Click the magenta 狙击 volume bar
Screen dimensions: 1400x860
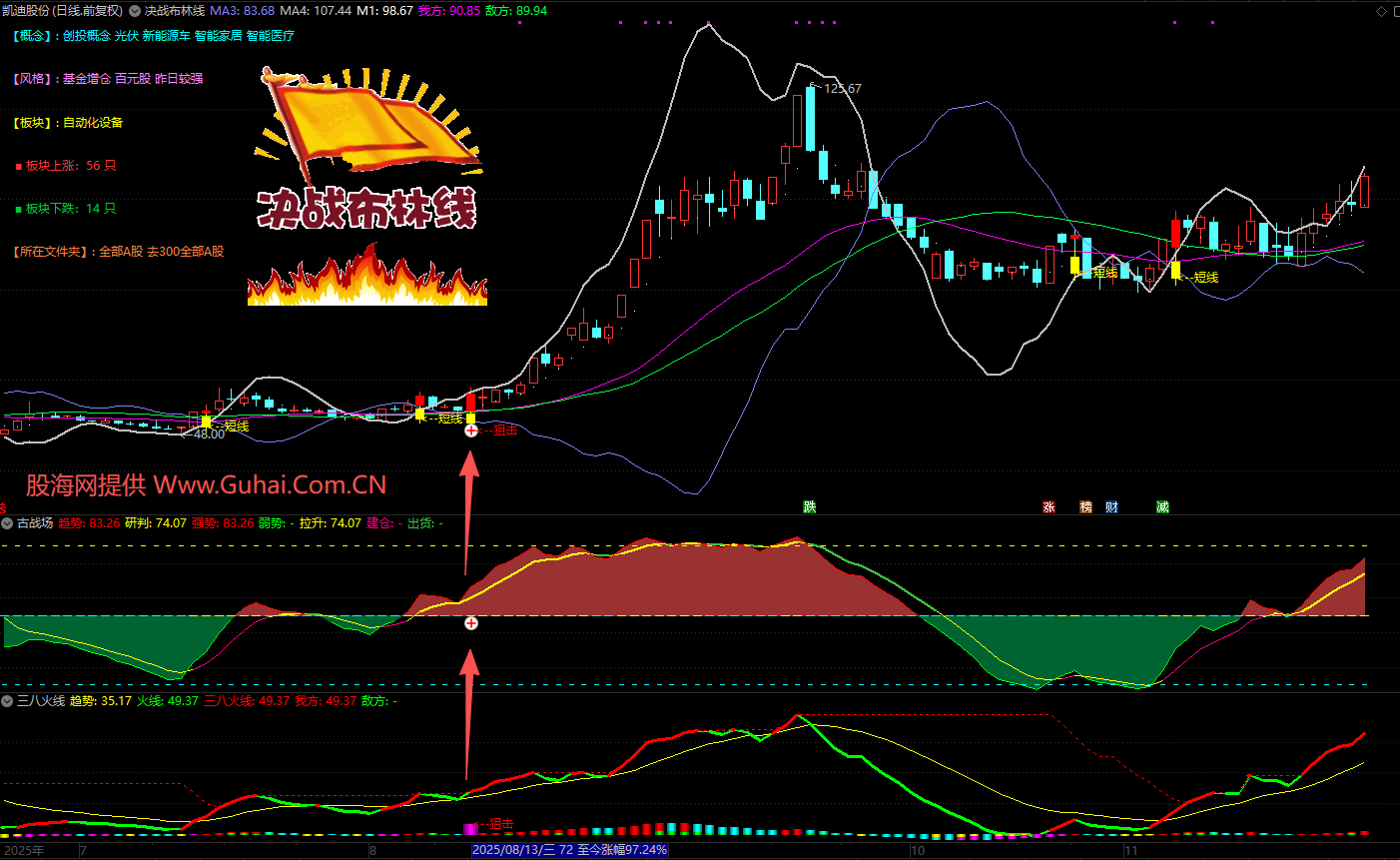tap(470, 829)
